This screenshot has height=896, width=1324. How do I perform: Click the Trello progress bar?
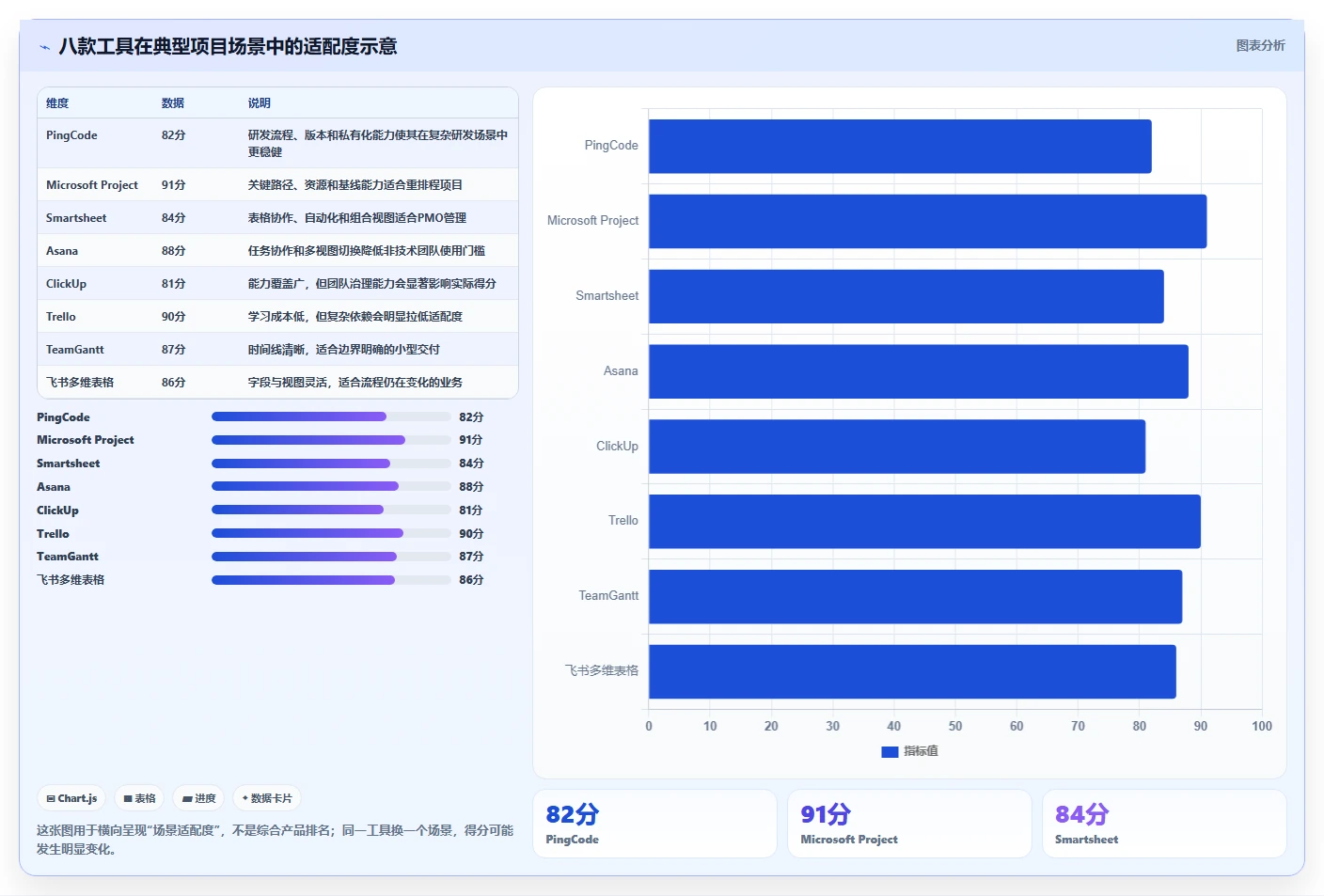331,533
